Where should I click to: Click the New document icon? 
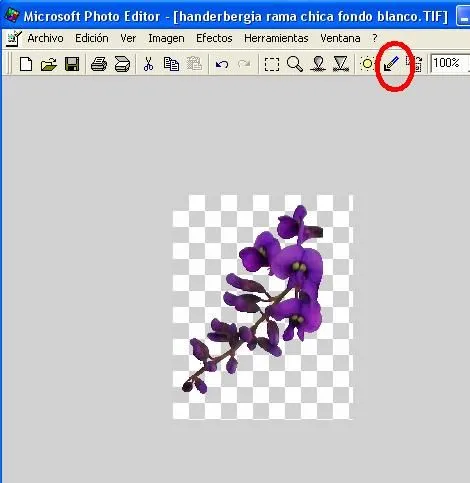click(26, 64)
